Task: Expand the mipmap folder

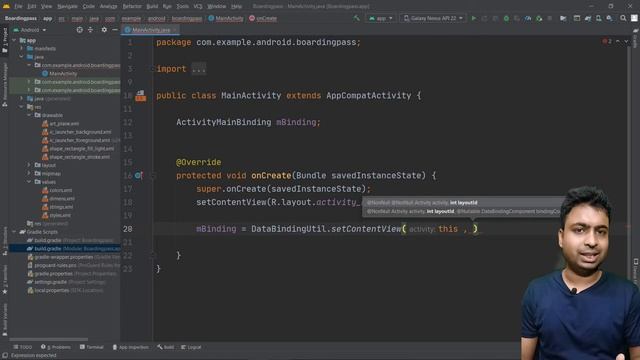Action: 29,173
